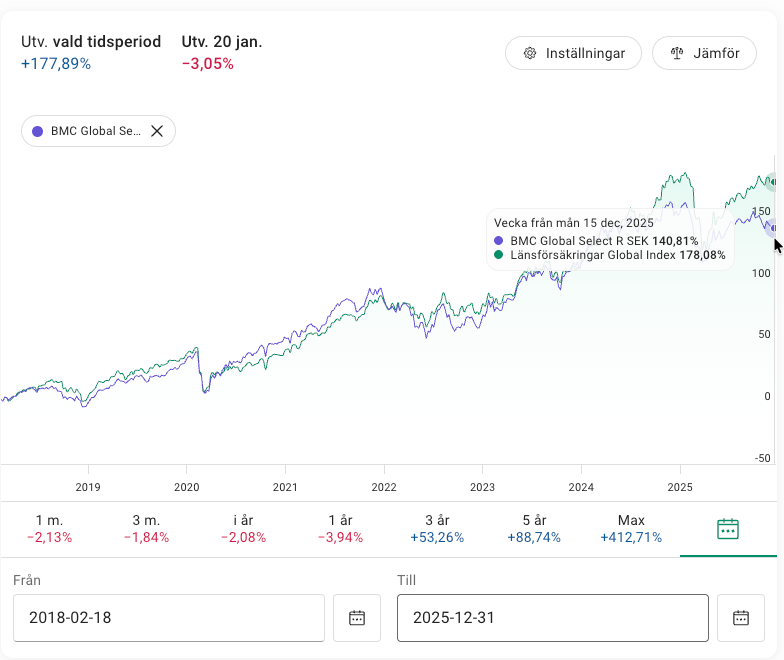Switch to the 3 år period tab

(440, 528)
